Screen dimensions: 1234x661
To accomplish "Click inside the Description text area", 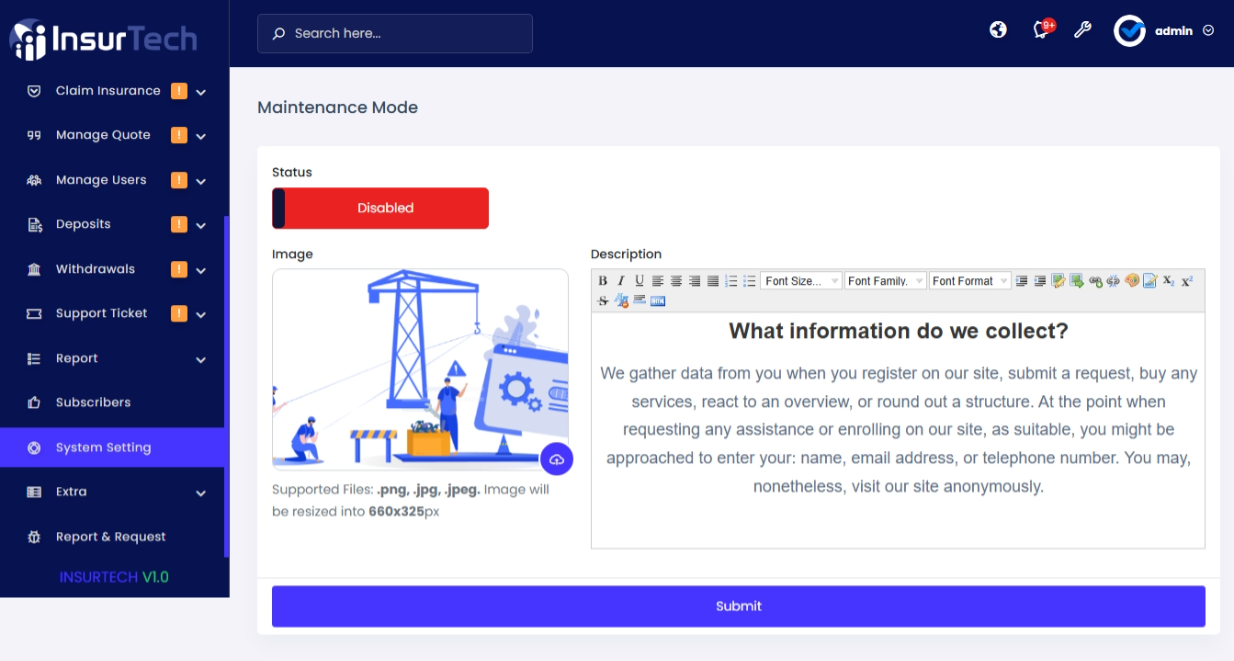I will point(898,430).
